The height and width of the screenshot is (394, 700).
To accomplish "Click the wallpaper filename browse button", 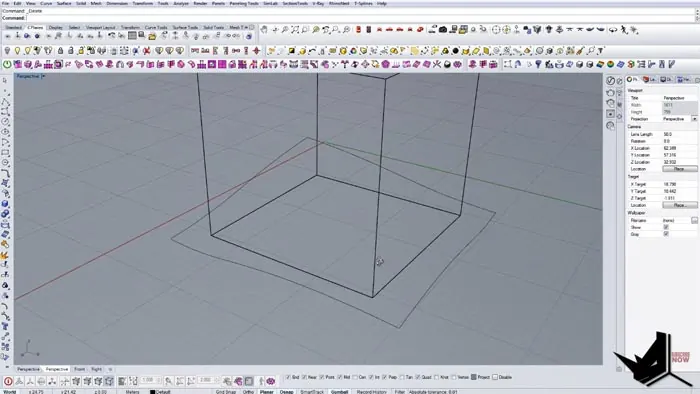I will [x=694, y=220].
